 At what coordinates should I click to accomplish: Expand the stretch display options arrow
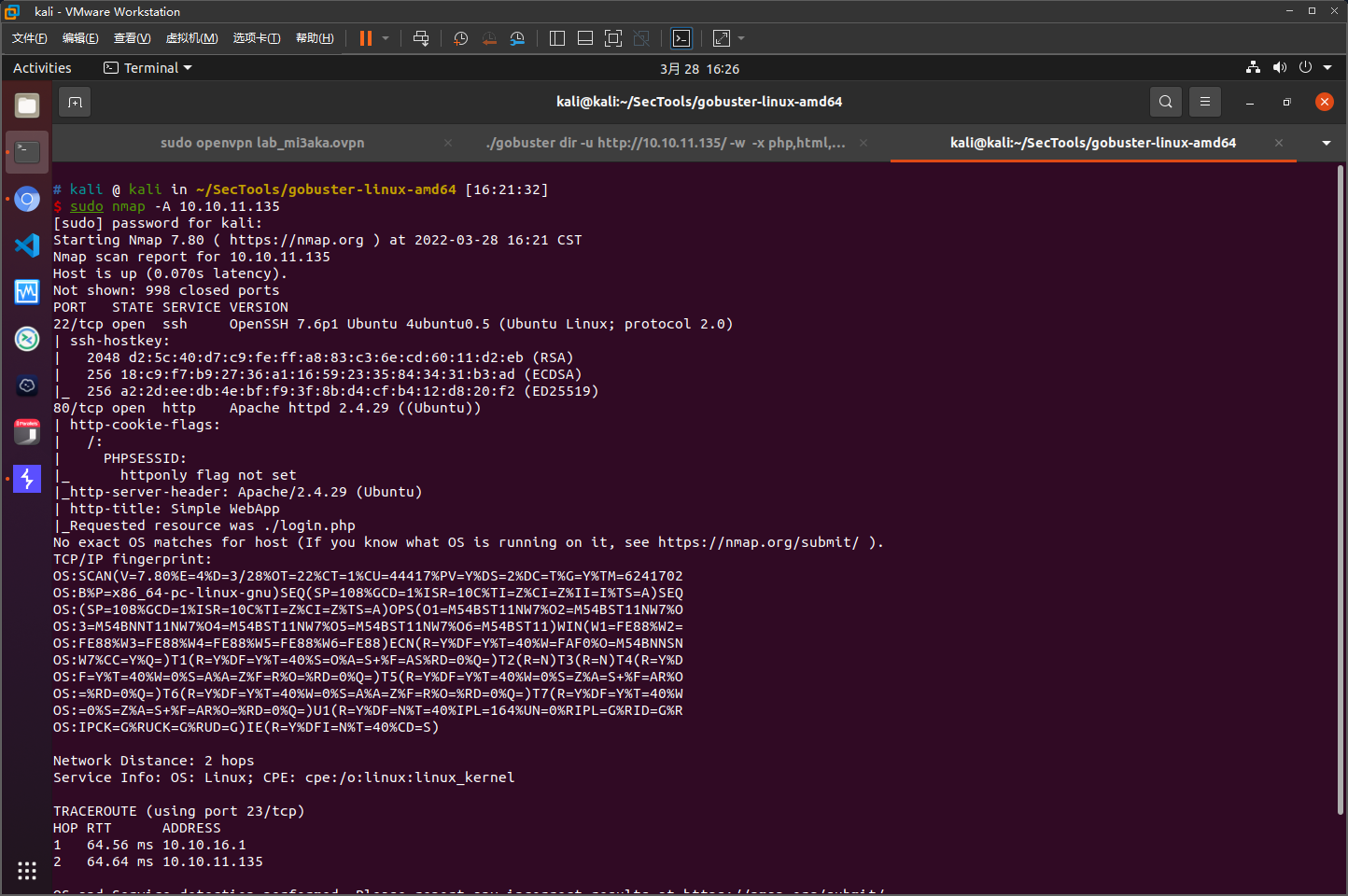point(741,38)
